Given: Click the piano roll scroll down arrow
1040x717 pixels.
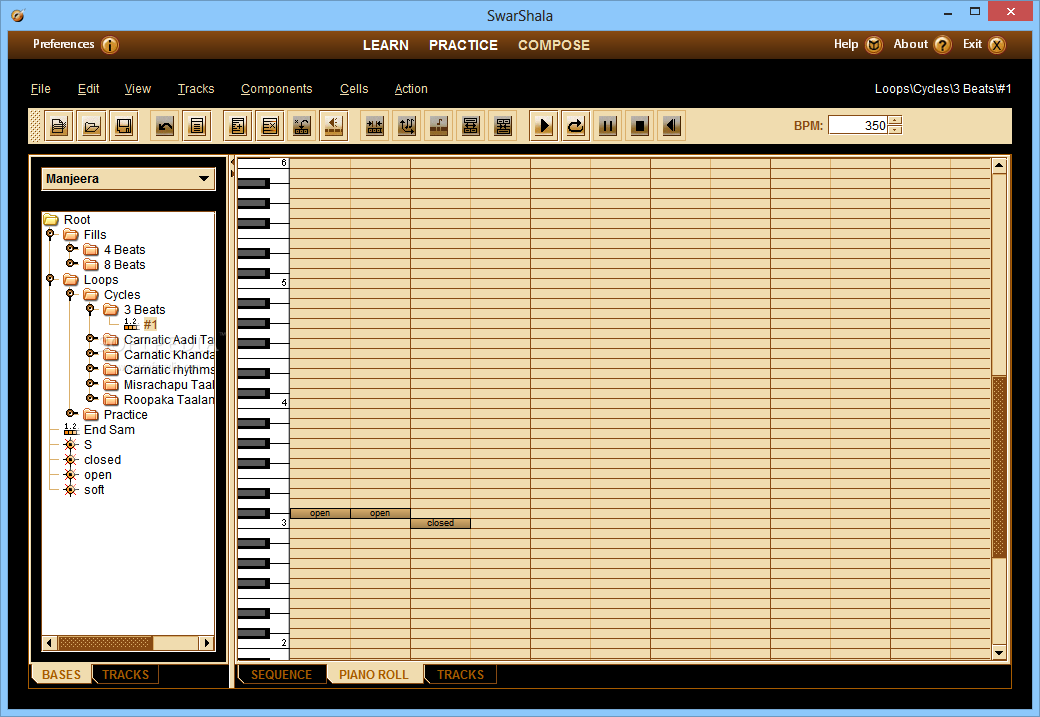Looking at the screenshot, I should (1000, 653).
